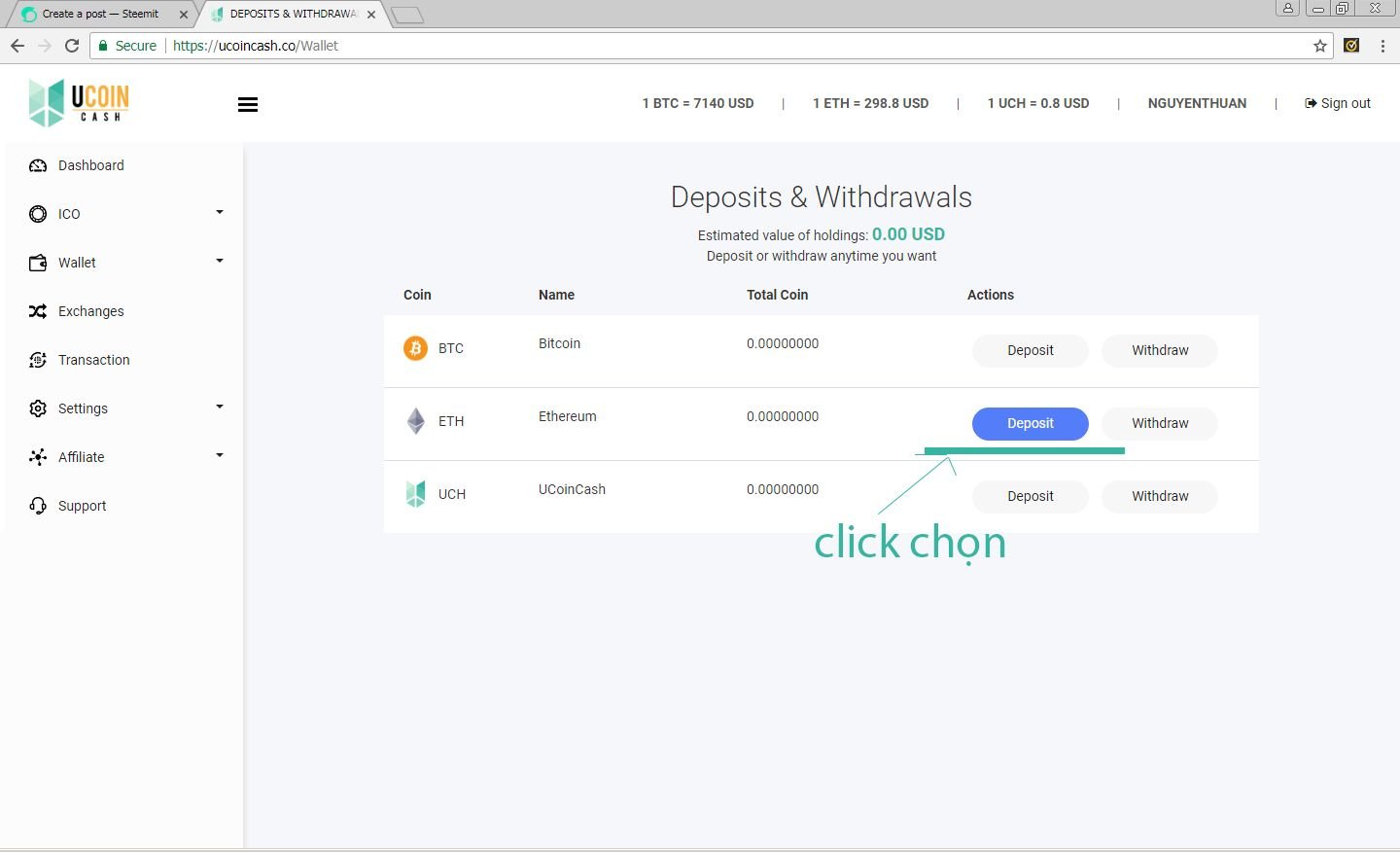Click Deposit for ETH
This screenshot has height=852, width=1400.
click(1031, 423)
